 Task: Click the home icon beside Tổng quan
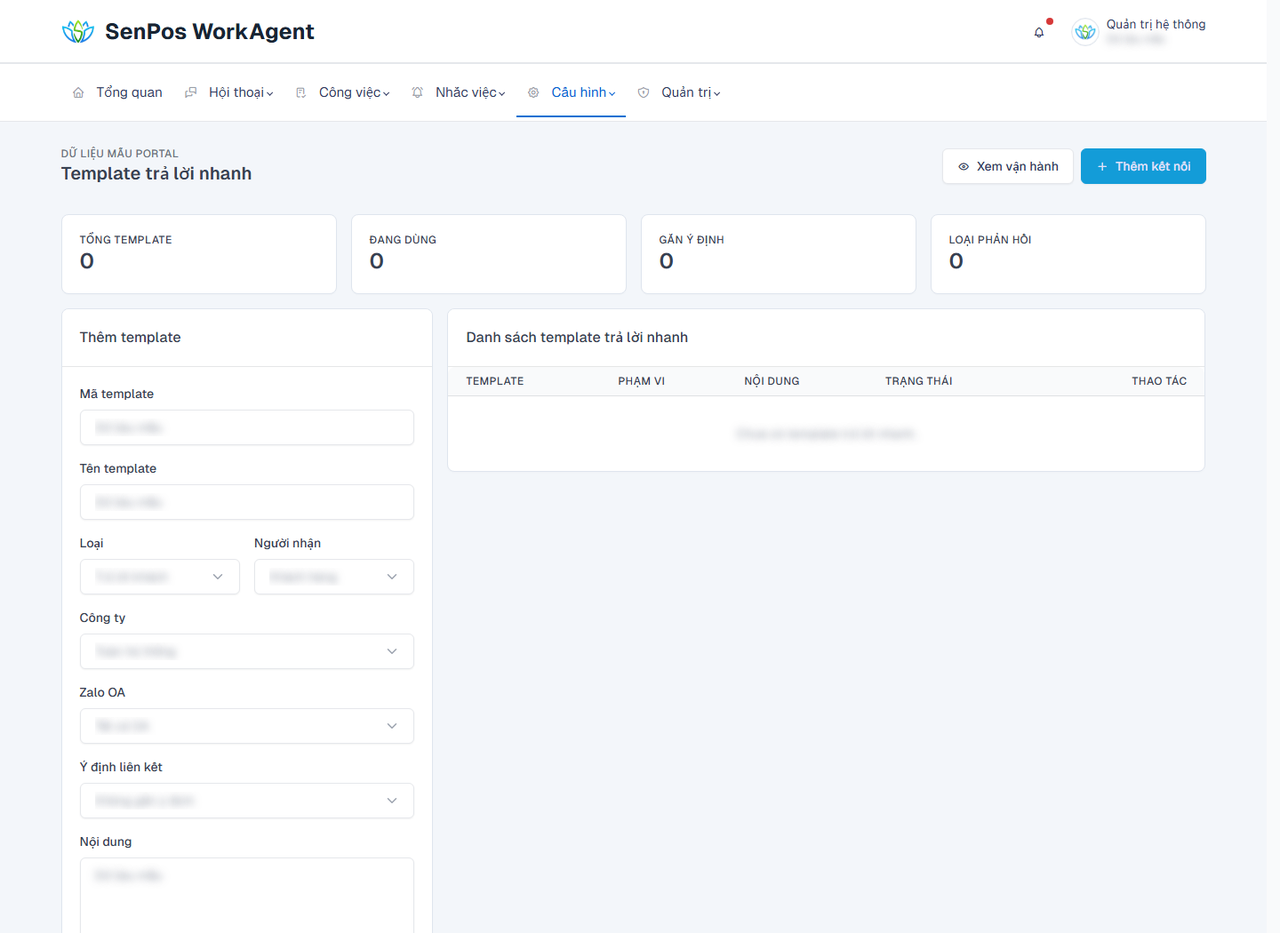coord(78,93)
